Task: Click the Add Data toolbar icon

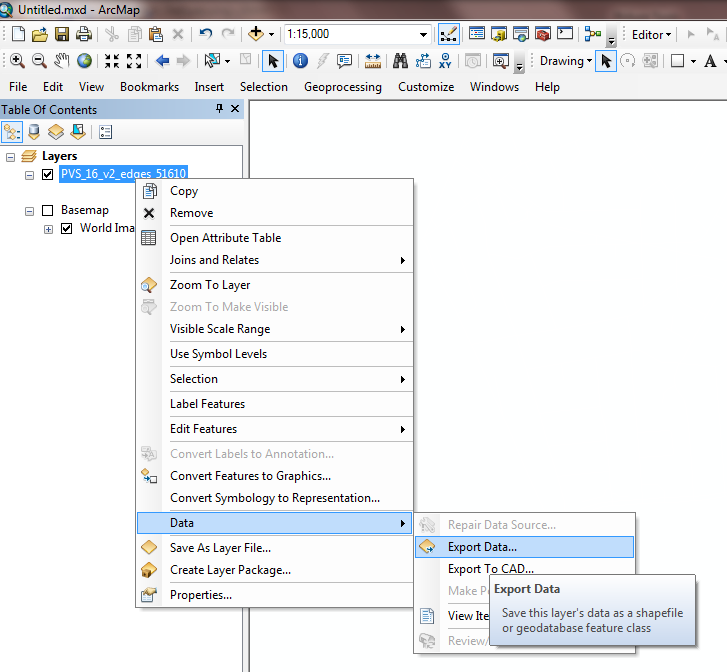Action: (256, 34)
